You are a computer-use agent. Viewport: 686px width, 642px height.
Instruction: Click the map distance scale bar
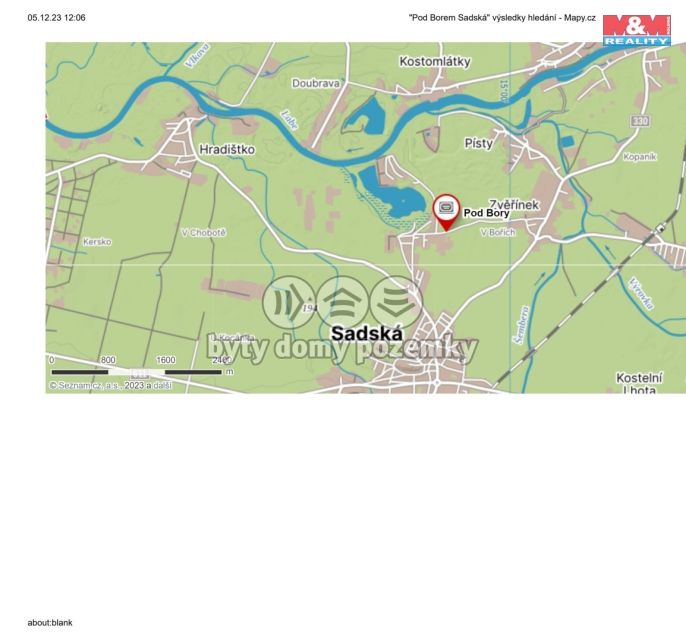click(136, 371)
